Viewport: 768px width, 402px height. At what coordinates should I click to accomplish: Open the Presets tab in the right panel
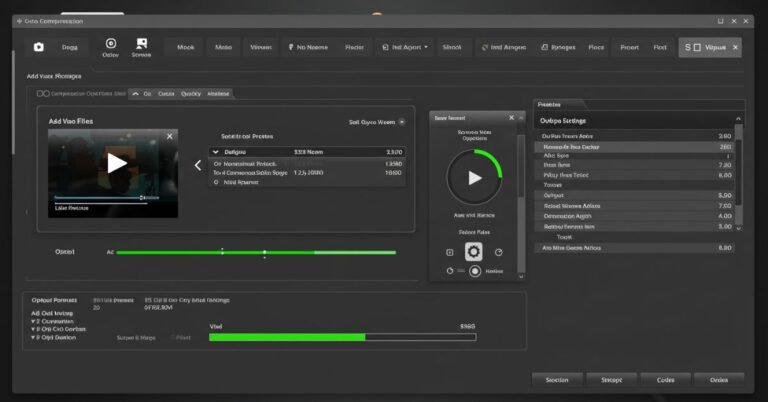point(549,104)
